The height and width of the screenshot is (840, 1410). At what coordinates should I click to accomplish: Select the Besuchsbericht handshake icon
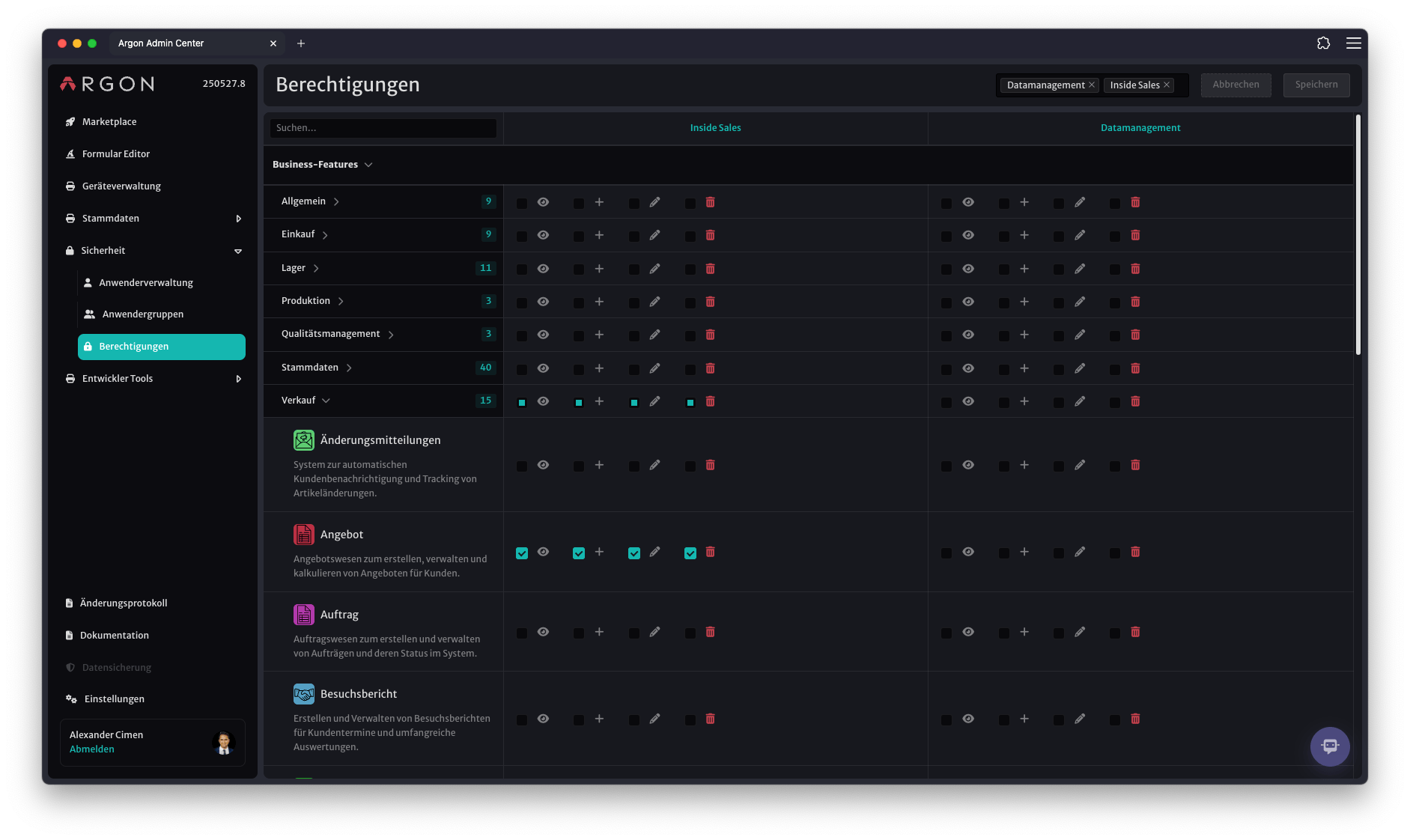pos(303,694)
